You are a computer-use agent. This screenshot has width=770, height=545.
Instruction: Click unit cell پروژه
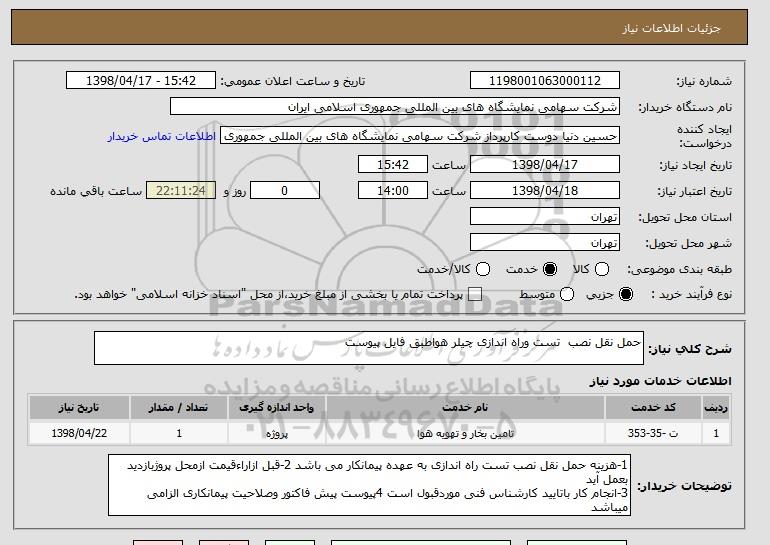pyautogui.click(x=276, y=434)
